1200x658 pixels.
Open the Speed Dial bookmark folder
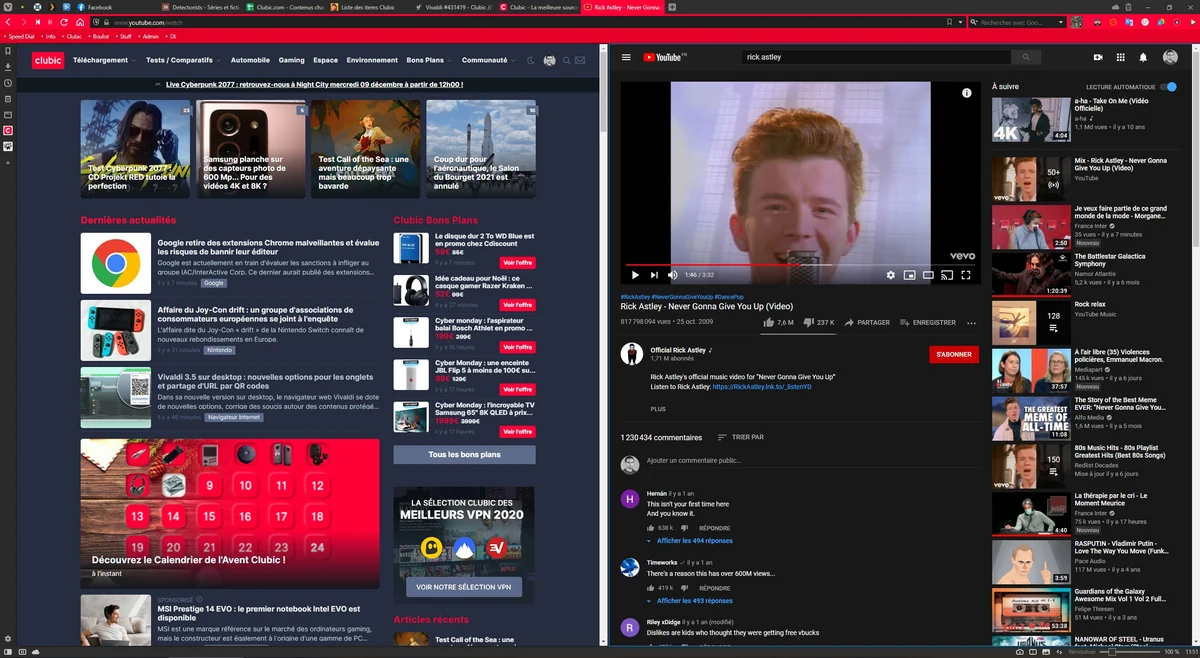20,36
